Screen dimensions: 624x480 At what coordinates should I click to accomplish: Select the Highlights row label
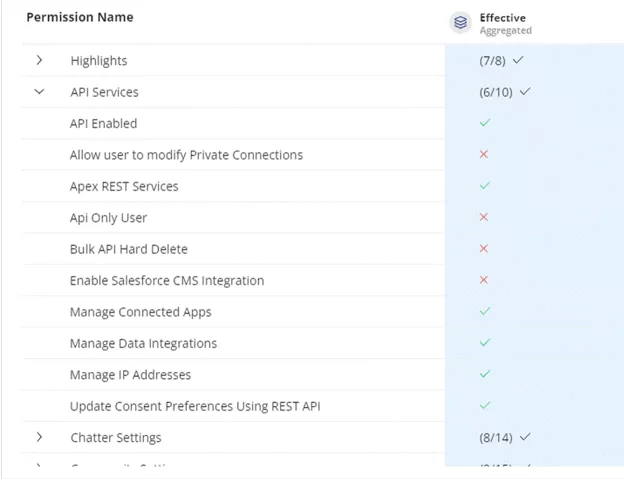coord(99,60)
